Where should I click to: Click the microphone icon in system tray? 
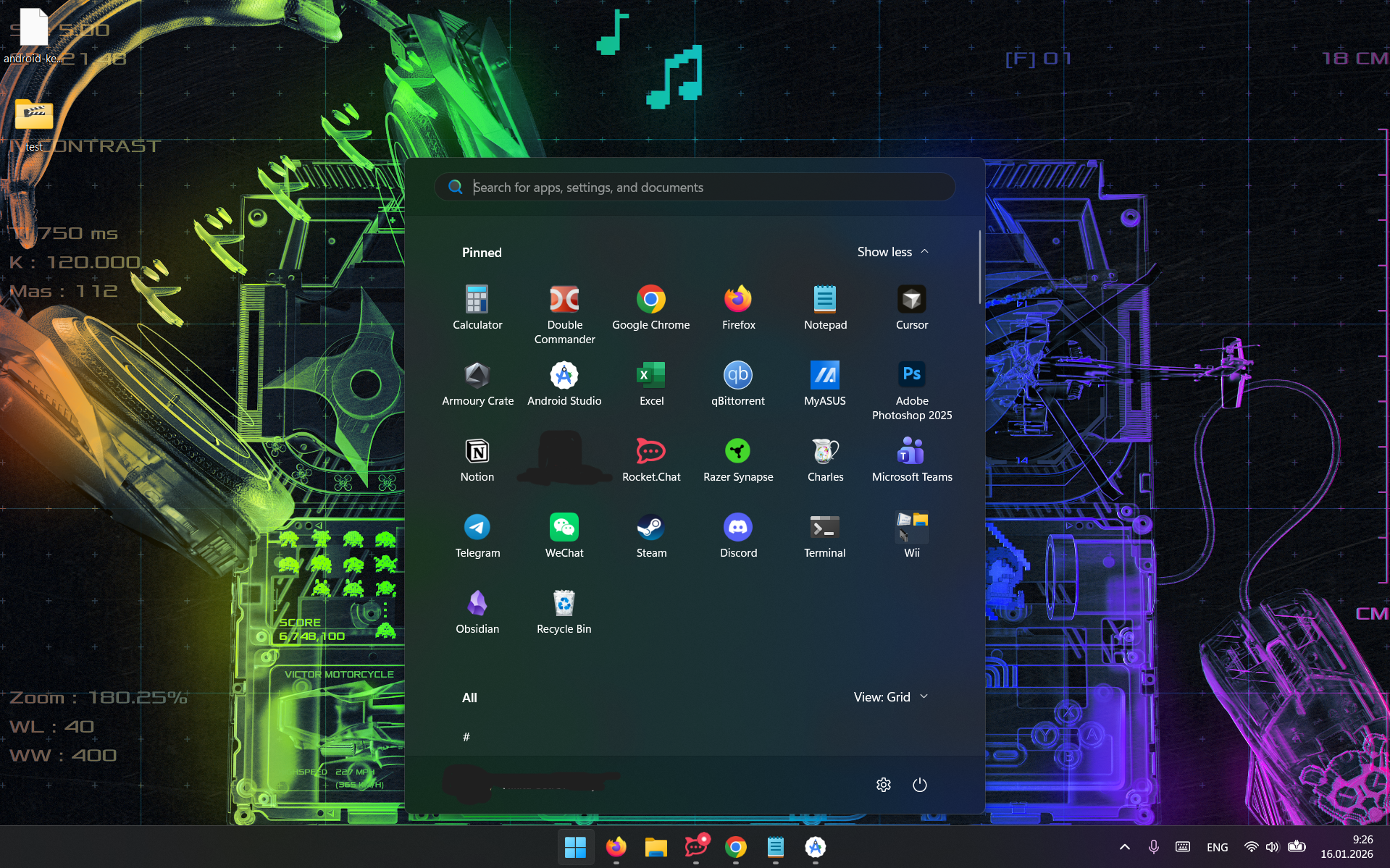click(x=1154, y=847)
